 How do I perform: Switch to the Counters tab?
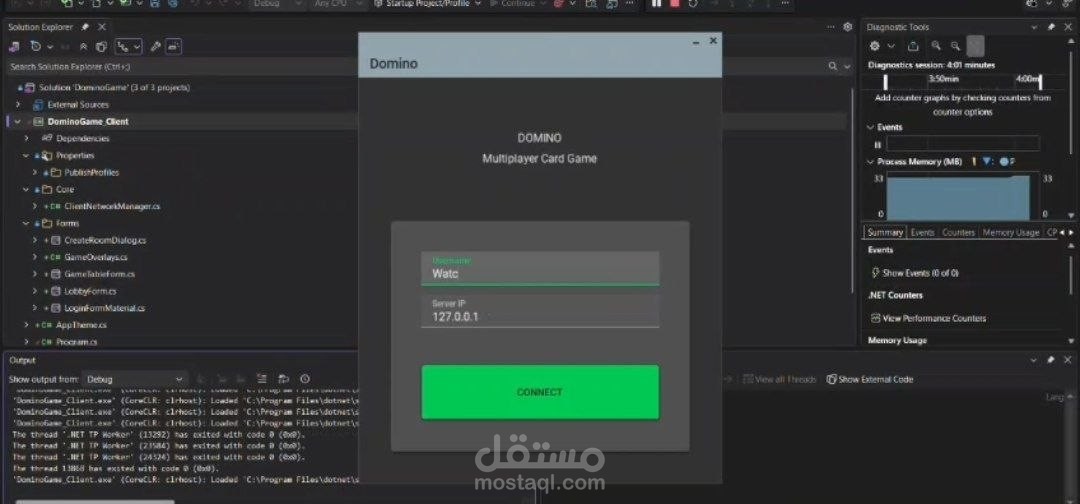click(958, 233)
